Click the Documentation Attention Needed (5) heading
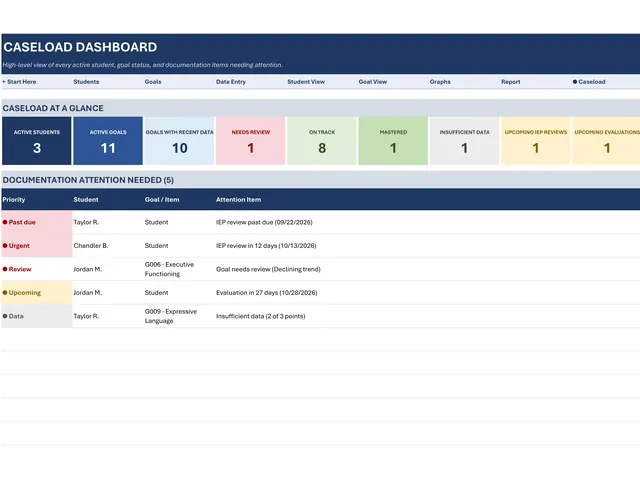This screenshot has height=480, width=640. 88,180
